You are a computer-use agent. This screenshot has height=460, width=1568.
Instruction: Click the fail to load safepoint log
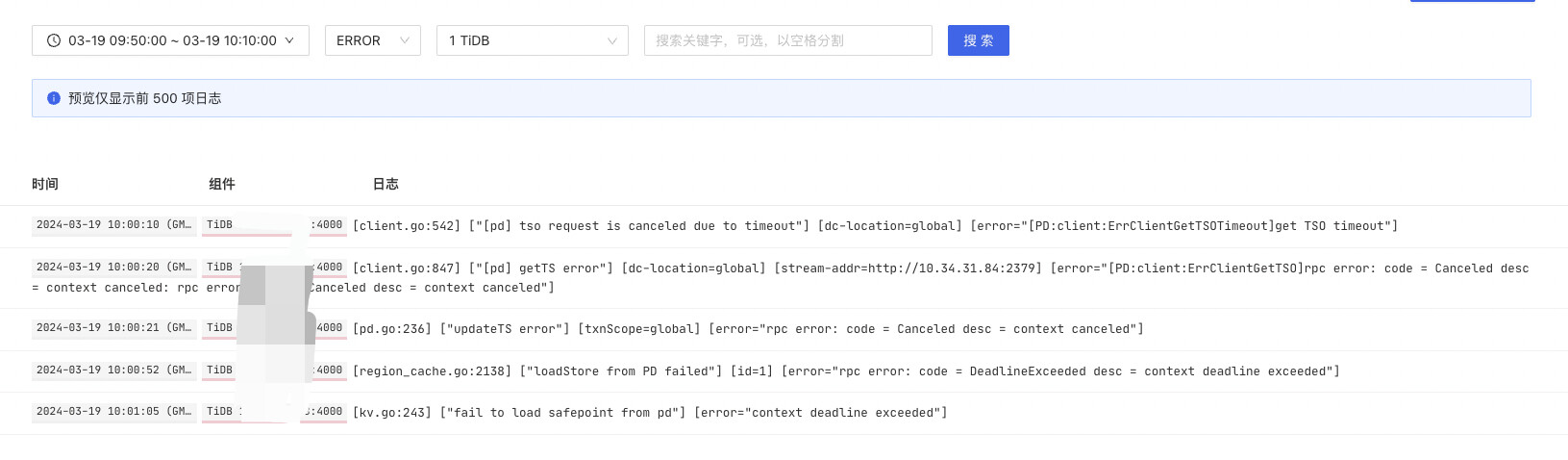pos(650,413)
